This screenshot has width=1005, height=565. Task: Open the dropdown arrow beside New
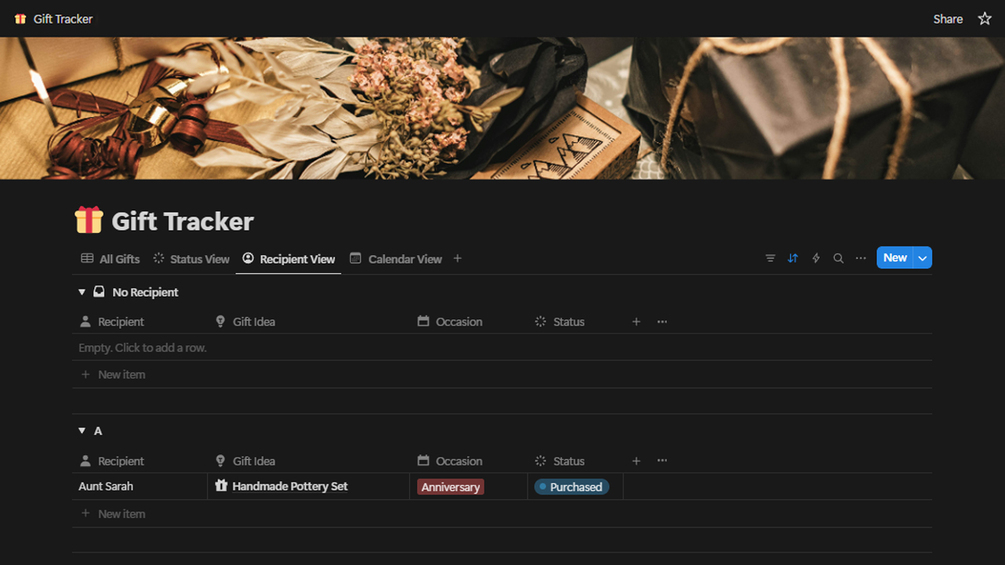[x=922, y=258]
